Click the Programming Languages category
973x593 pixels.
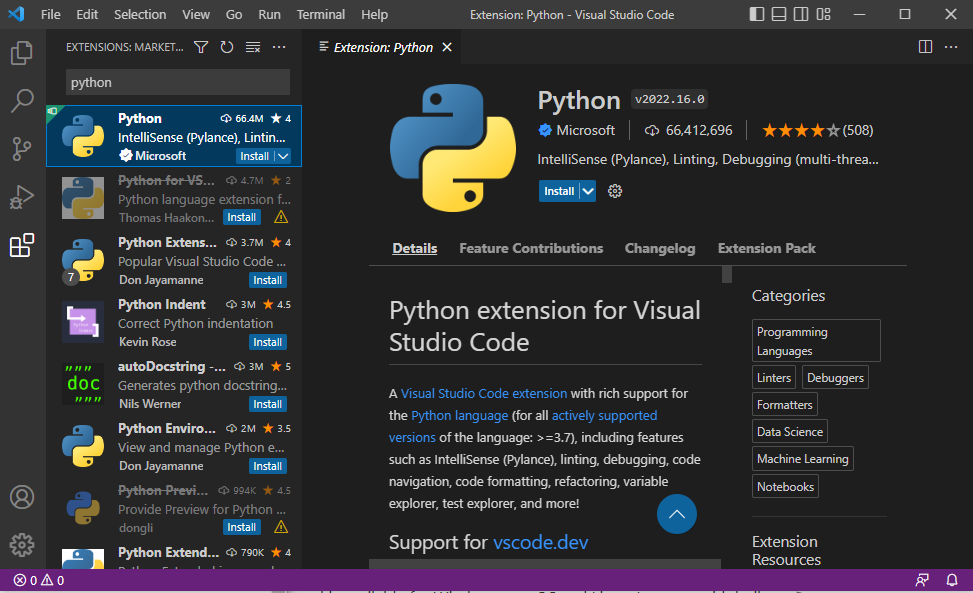[x=816, y=341]
